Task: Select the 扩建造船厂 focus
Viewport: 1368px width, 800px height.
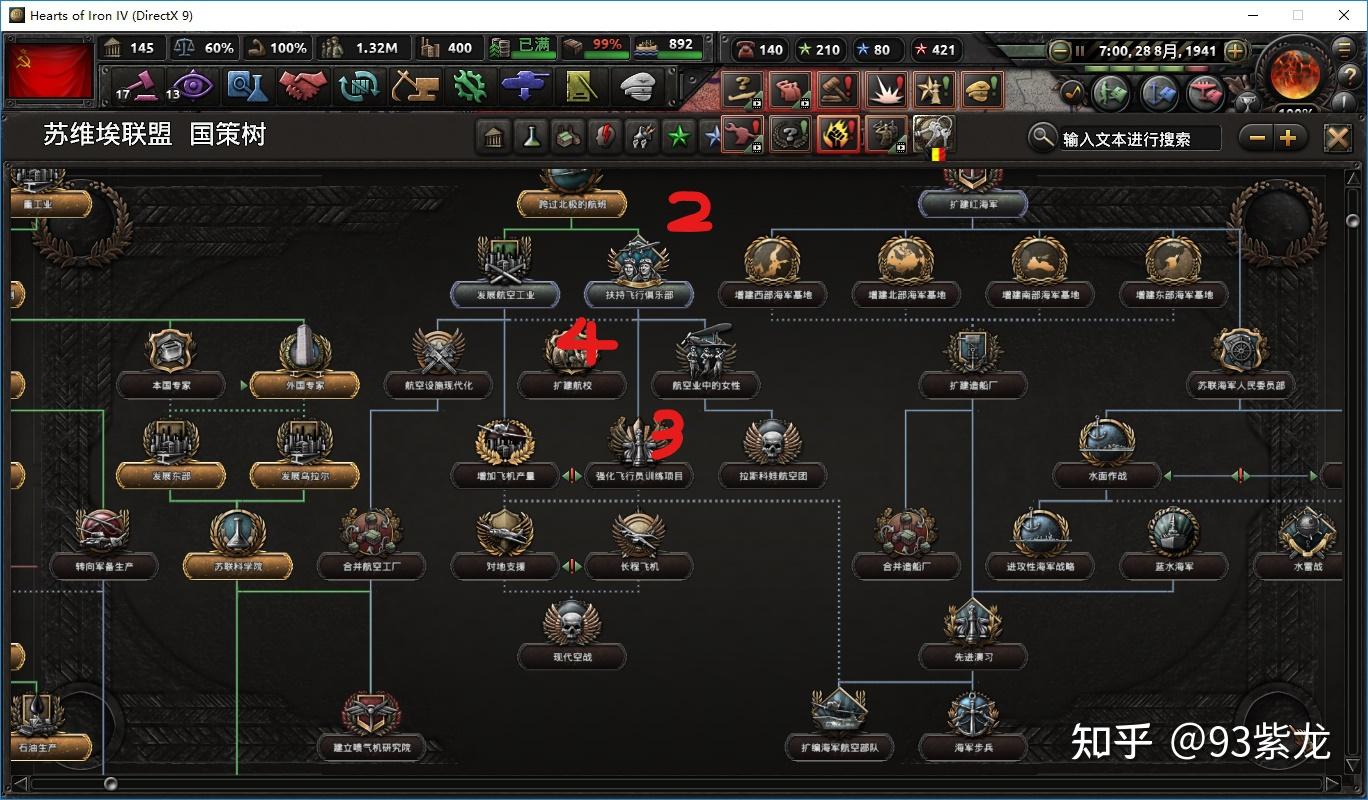Action: pos(973,363)
